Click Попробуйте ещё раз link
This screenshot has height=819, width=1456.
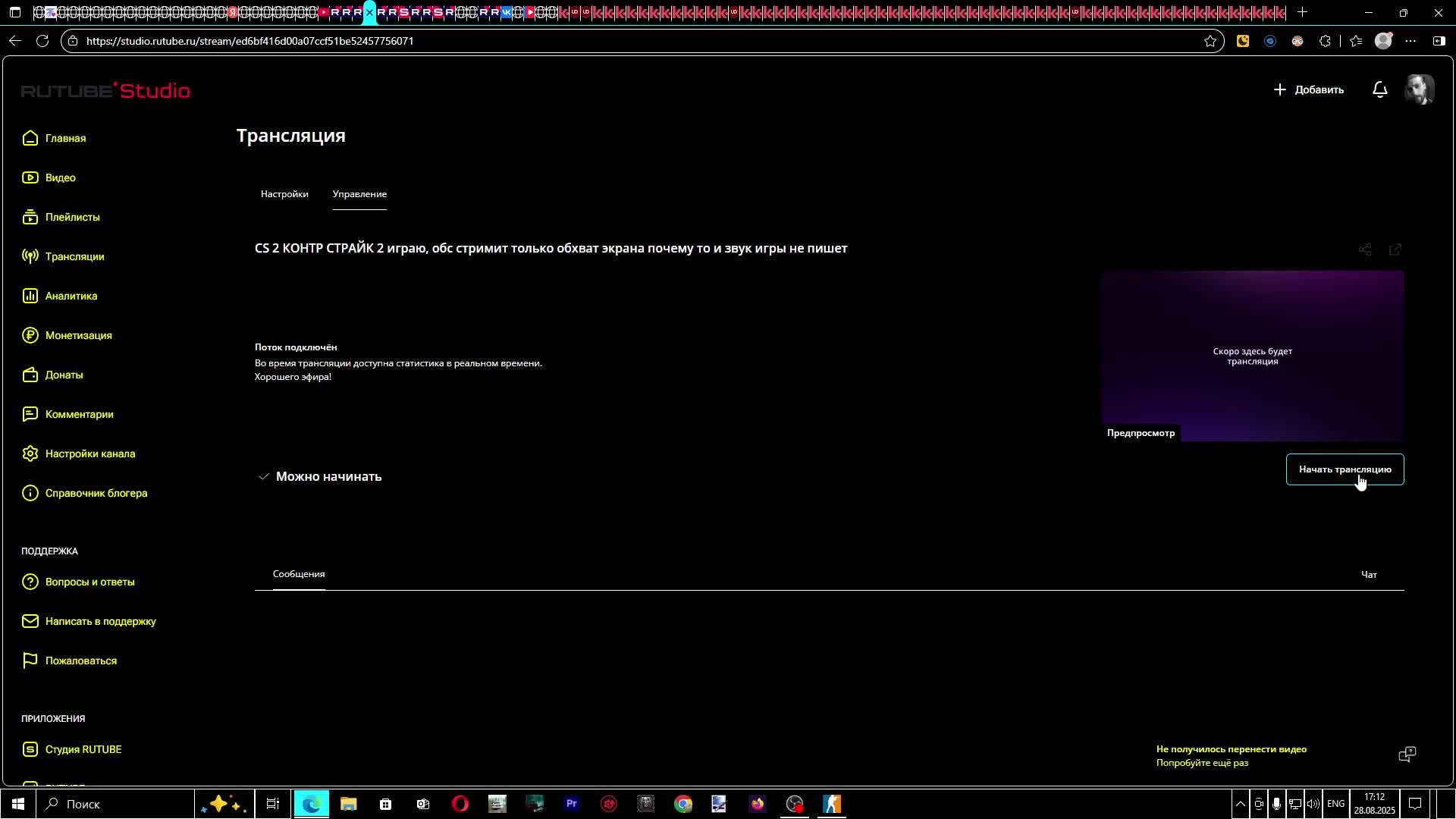point(1202,763)
